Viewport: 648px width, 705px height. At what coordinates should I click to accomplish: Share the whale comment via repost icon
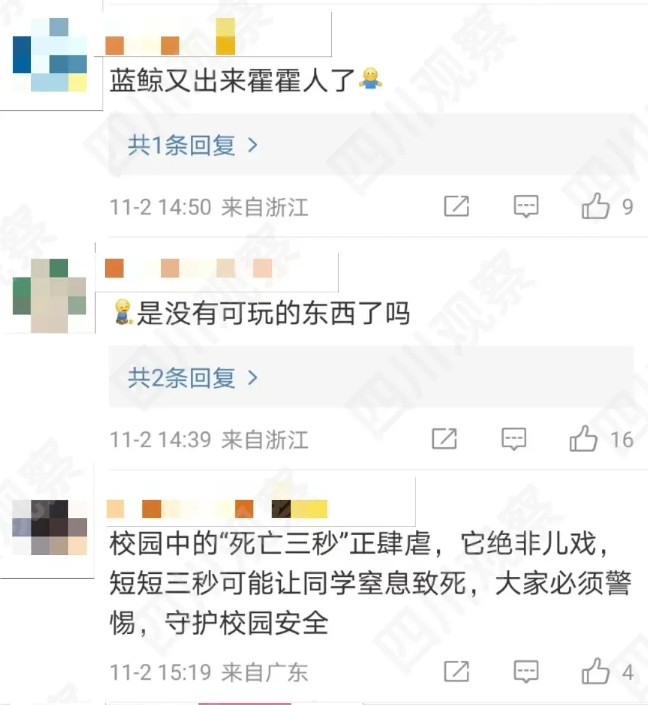(456, 207)
